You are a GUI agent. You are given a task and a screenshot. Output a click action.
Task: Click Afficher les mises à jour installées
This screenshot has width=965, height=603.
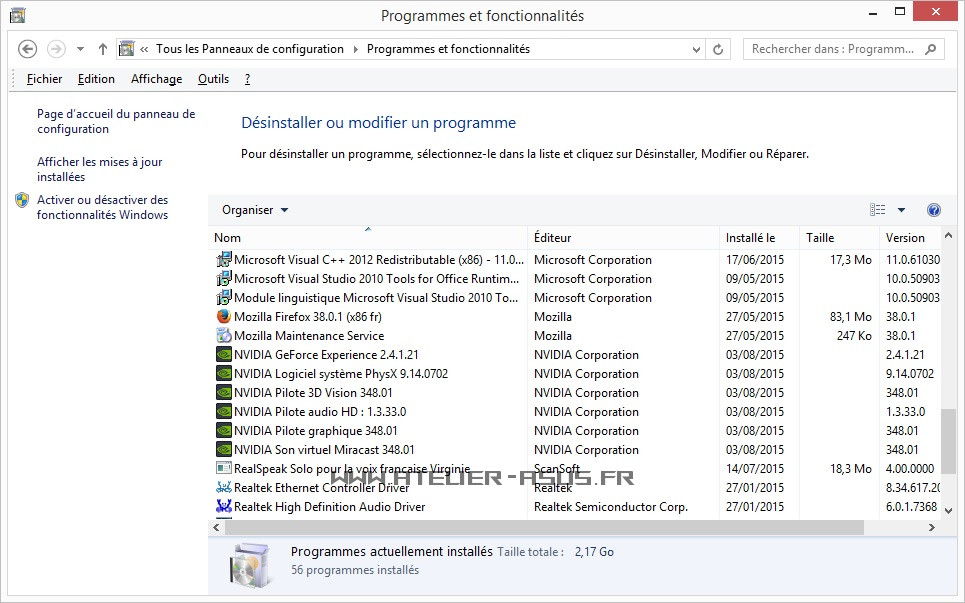(99, 169)
